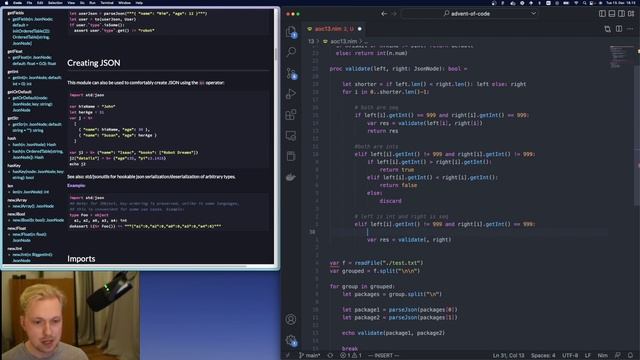This screenshot has width=640, height=360.
Task: Click the editor minimap
Action: [622, 57]
